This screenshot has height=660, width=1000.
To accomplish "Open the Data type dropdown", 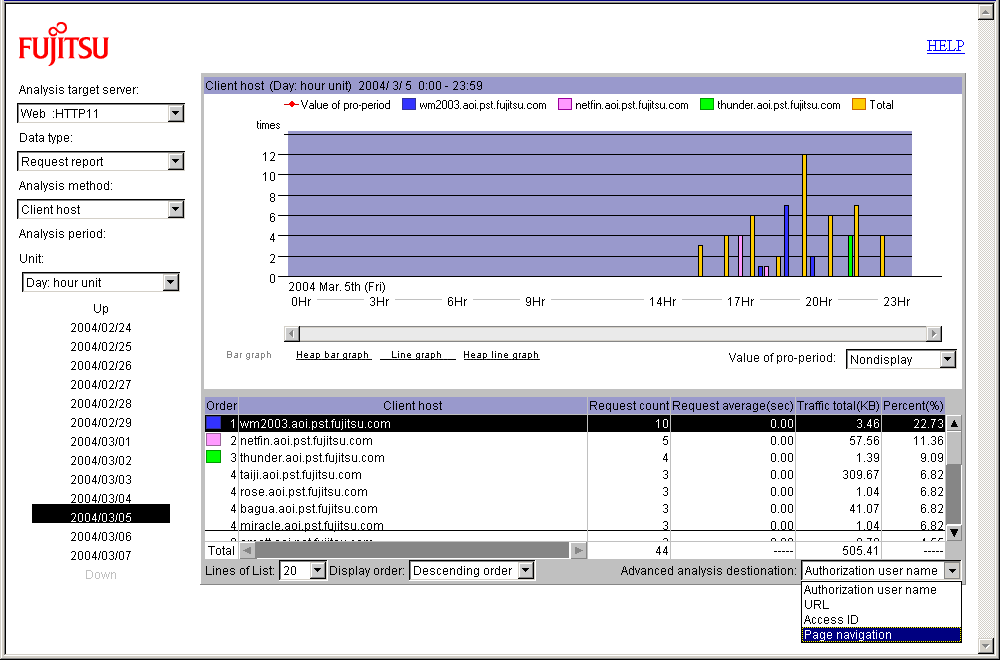I will click(176, 161).
